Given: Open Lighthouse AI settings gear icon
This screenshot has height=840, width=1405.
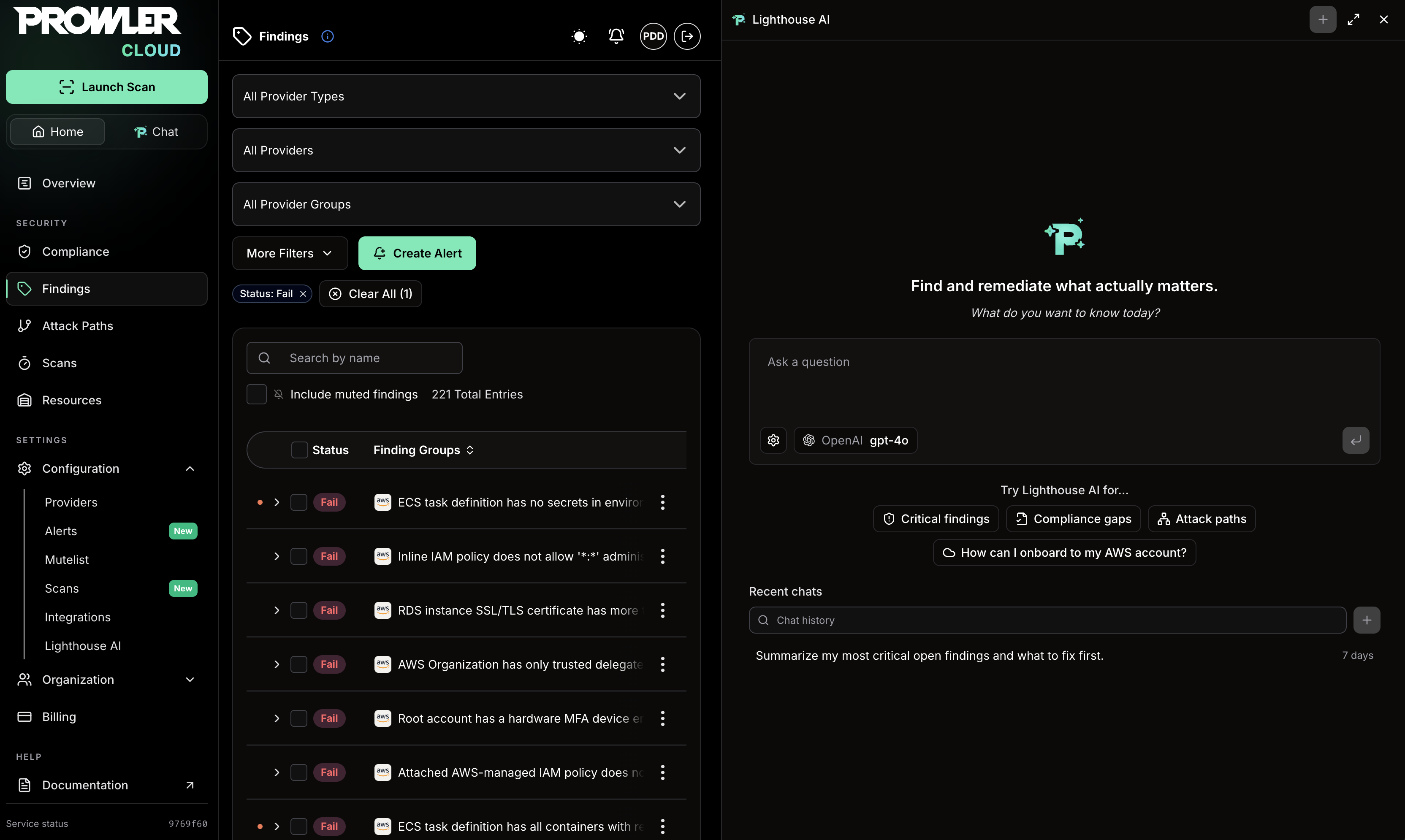Looking at the screenshot, I should tap(773, 440).
